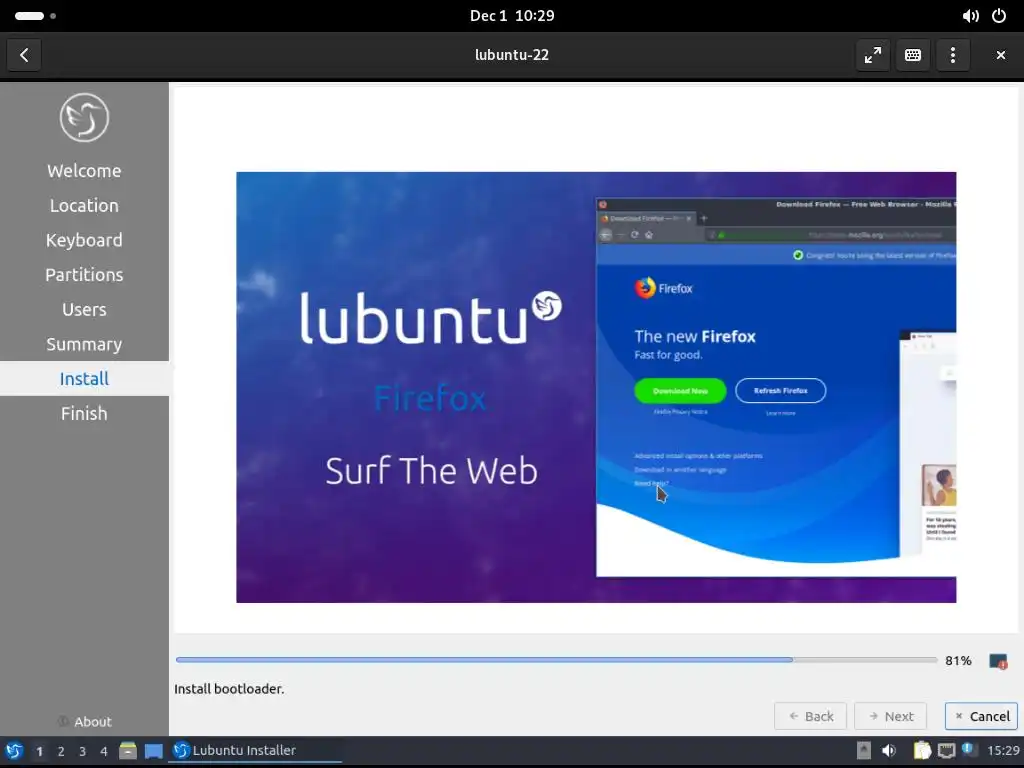Click the removable media tray icon
The image size is (1024, 768).
point(863,751)
